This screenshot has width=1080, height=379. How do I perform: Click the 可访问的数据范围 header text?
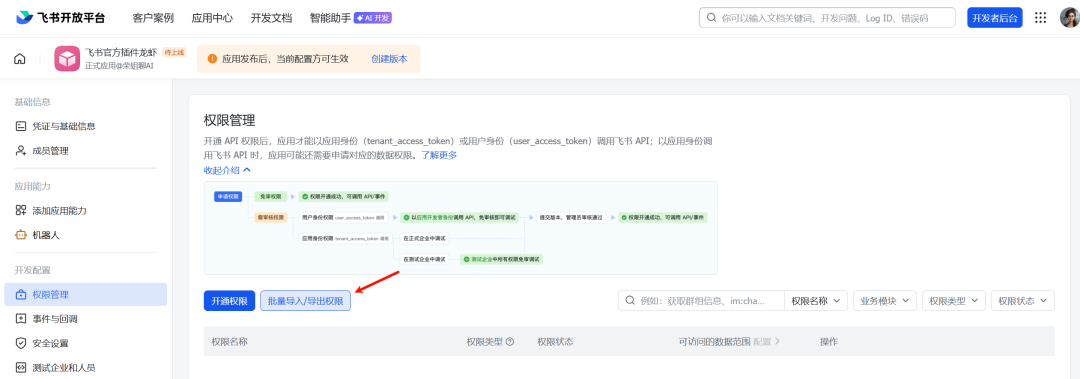click(714, 342)
